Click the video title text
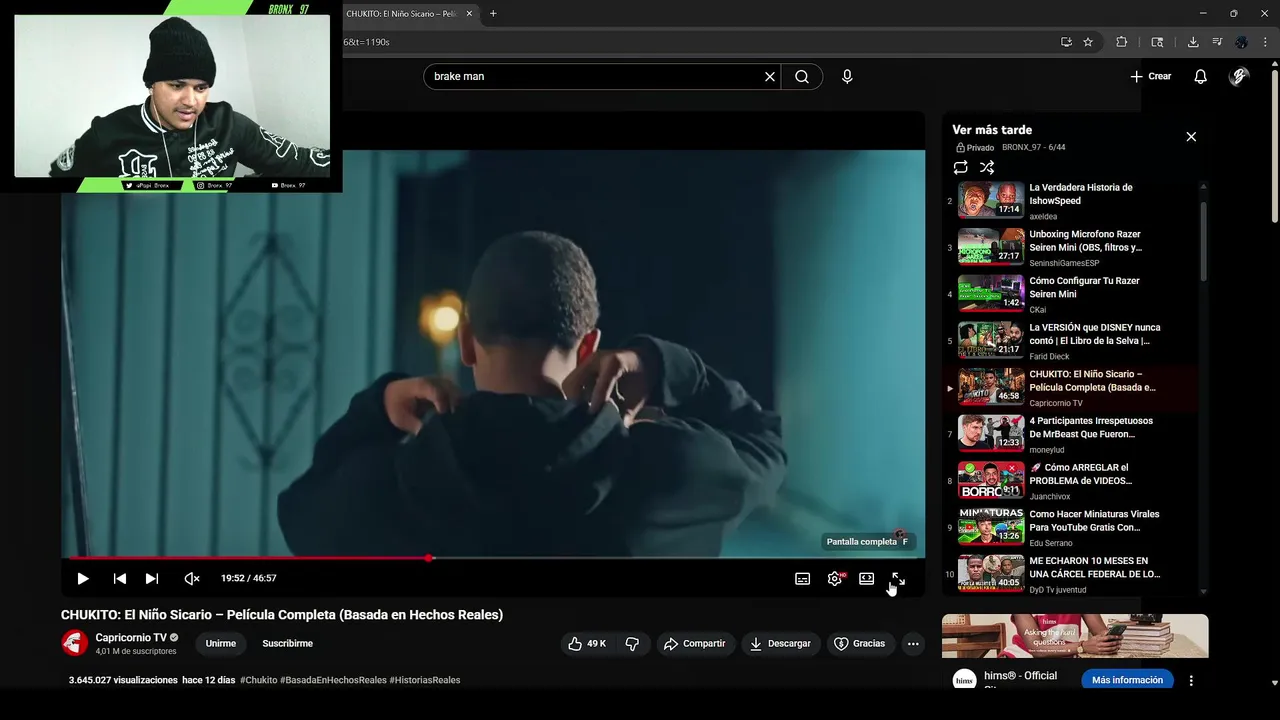Screen dimensions: 1280x720 click(282, 615)
